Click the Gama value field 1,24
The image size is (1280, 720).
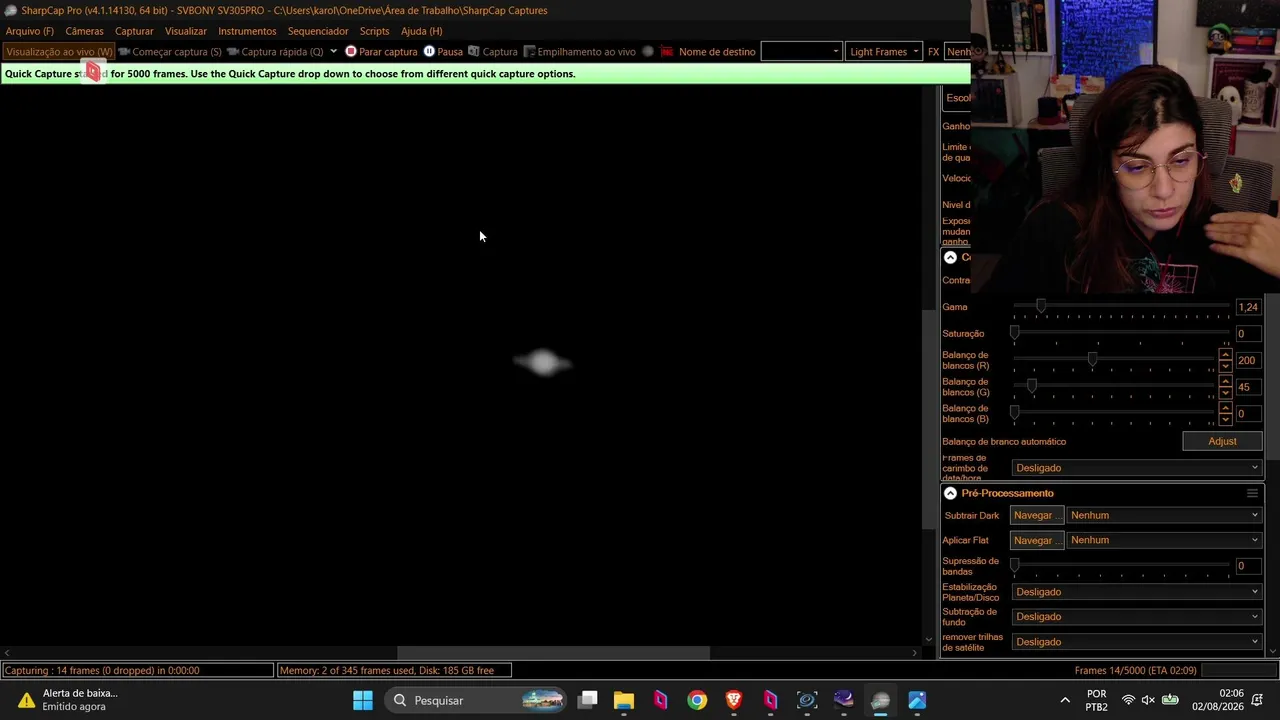pos(1248,307)
